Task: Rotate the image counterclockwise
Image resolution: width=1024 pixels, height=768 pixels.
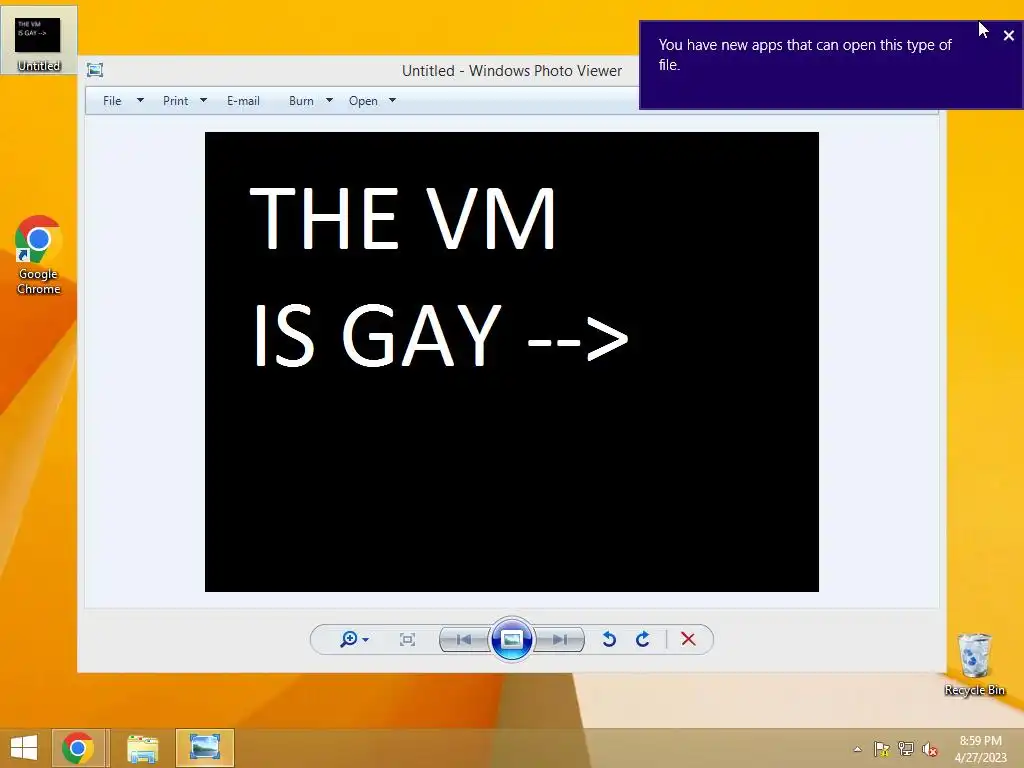Action: point(609,639)
